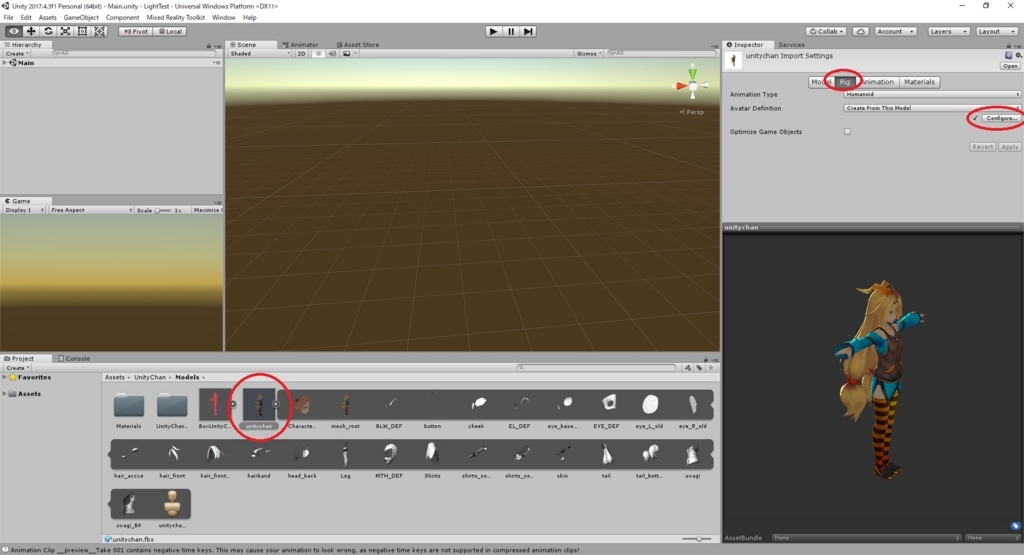This screenshot has width=1024, height=555.
Task: Select the tail mesh asset
Action: tap(606, 460)
